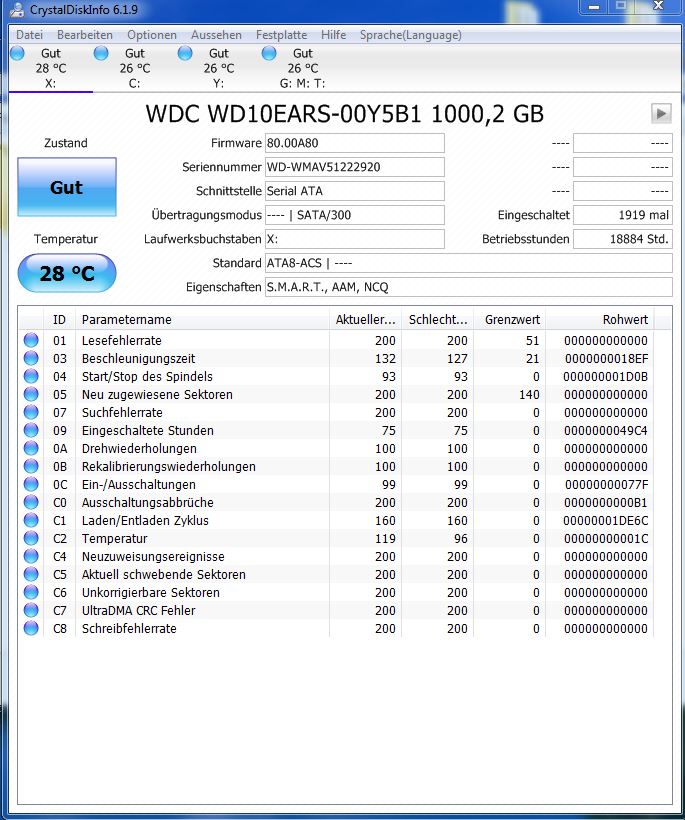Open the Sprache(Language) menu

(x=410, y=35)
